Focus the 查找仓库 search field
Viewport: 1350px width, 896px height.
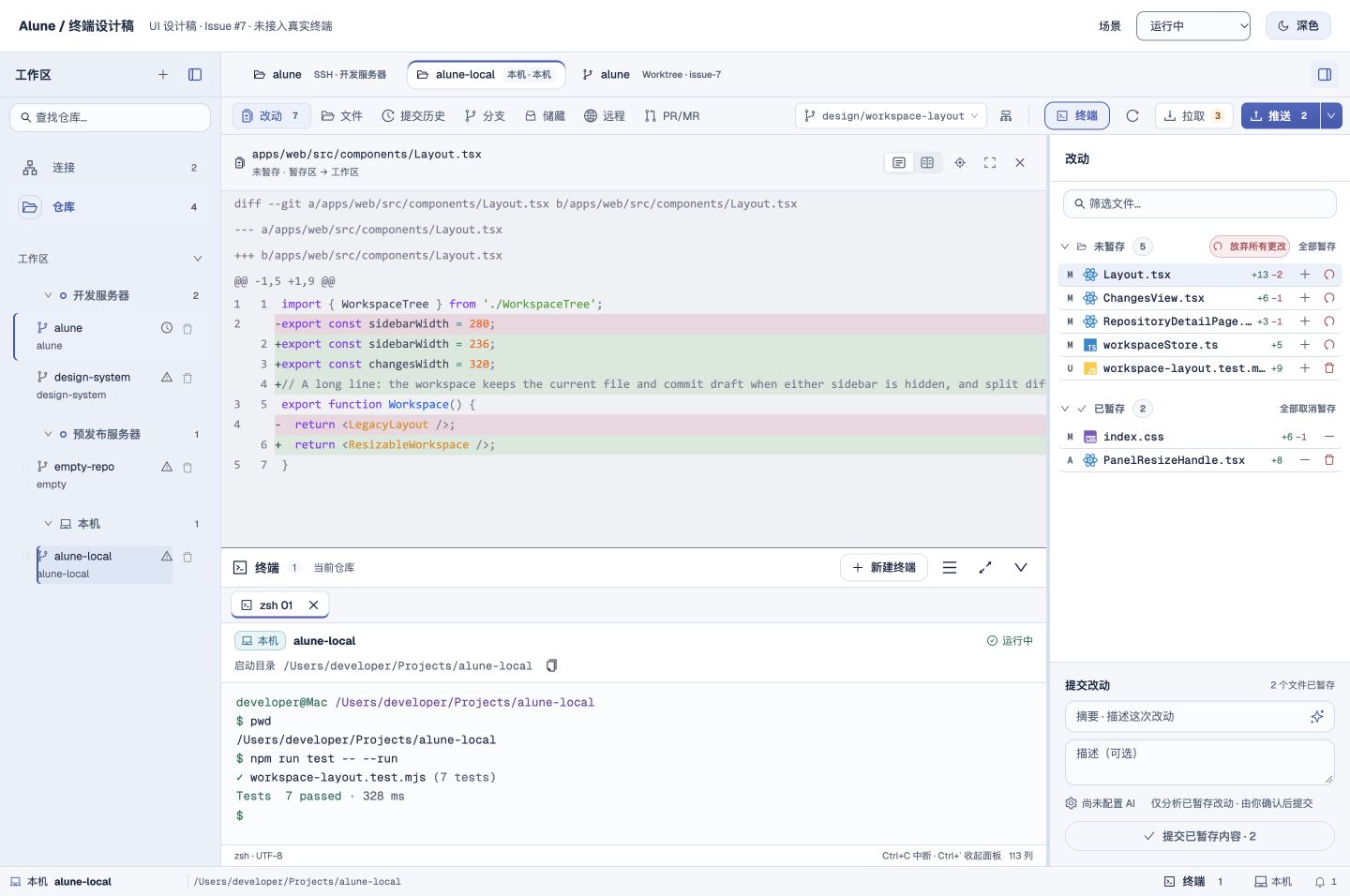pos(111,117)
